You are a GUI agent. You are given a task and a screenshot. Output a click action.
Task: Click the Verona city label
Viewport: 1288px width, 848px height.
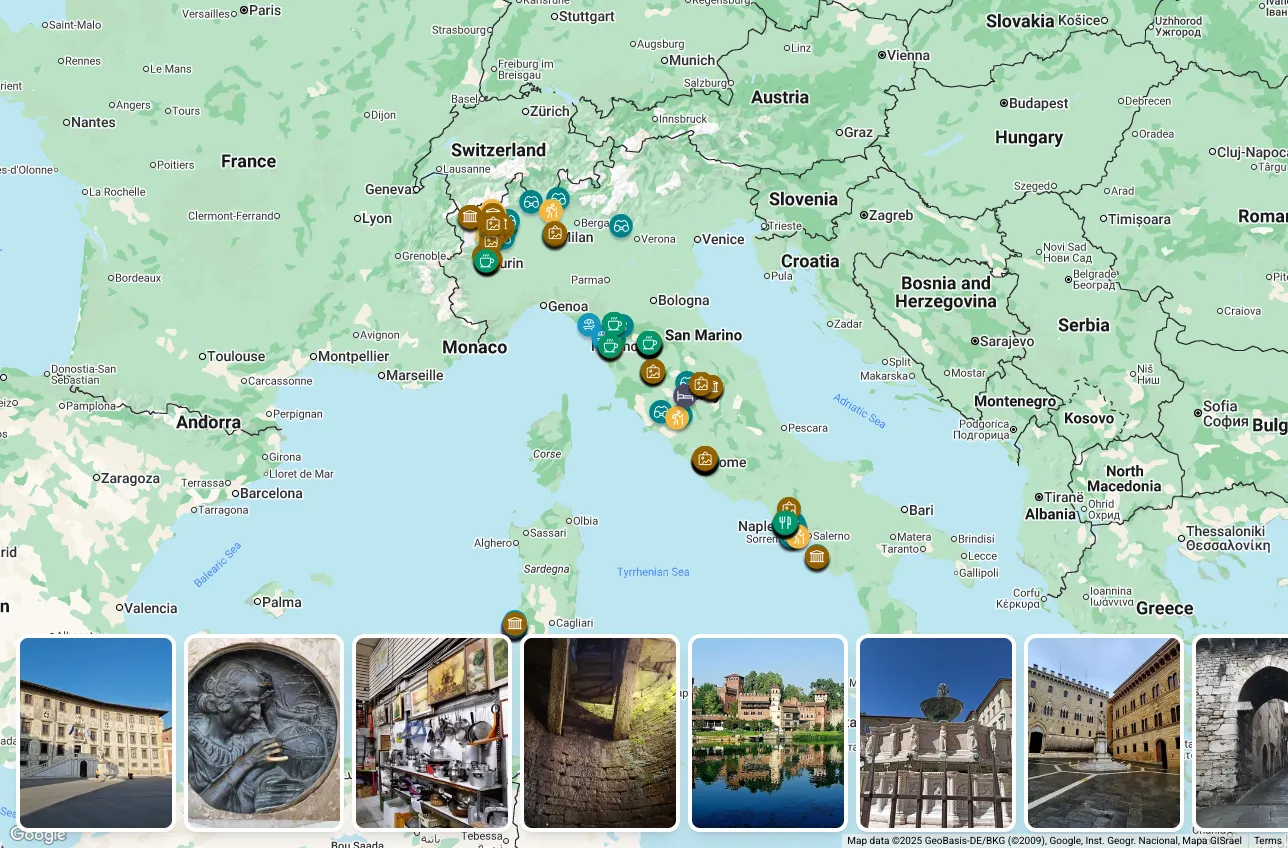tap(658, 239)
